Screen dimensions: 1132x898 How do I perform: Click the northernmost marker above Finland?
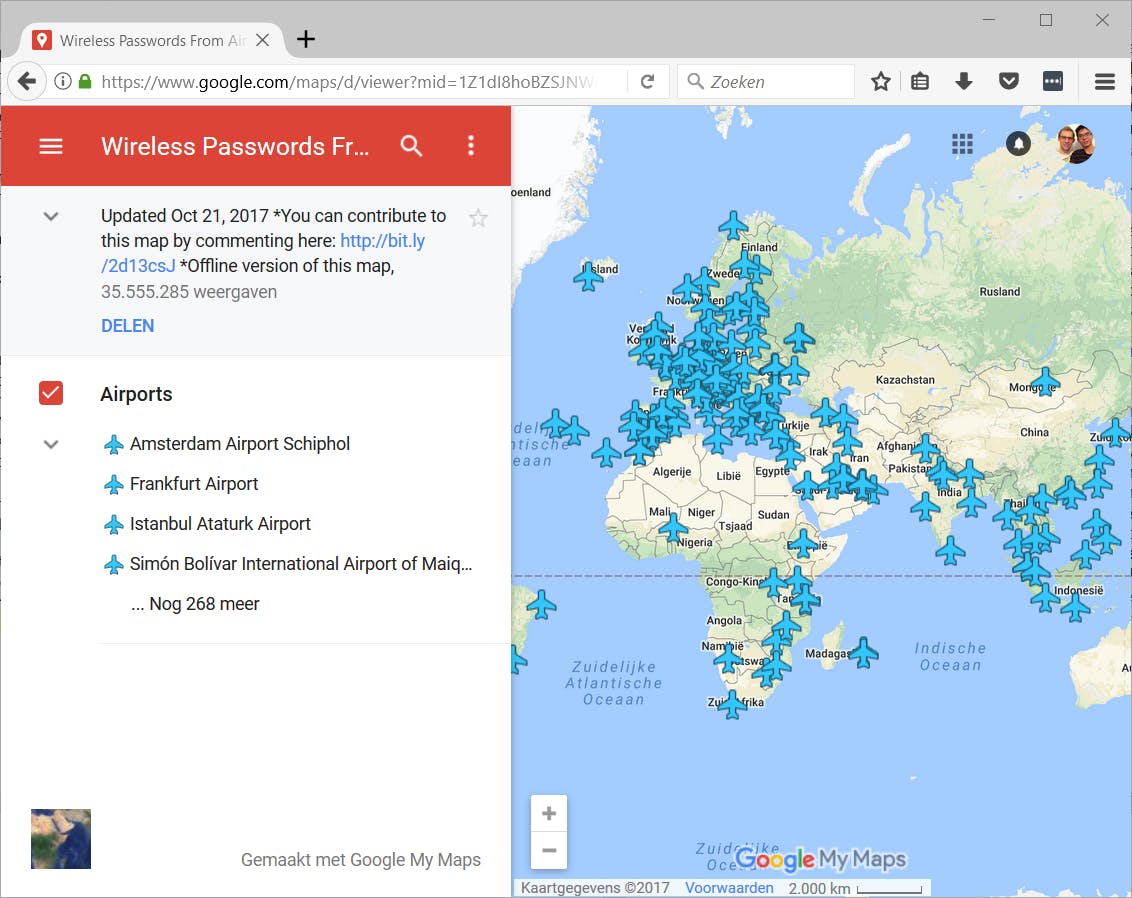733,225
